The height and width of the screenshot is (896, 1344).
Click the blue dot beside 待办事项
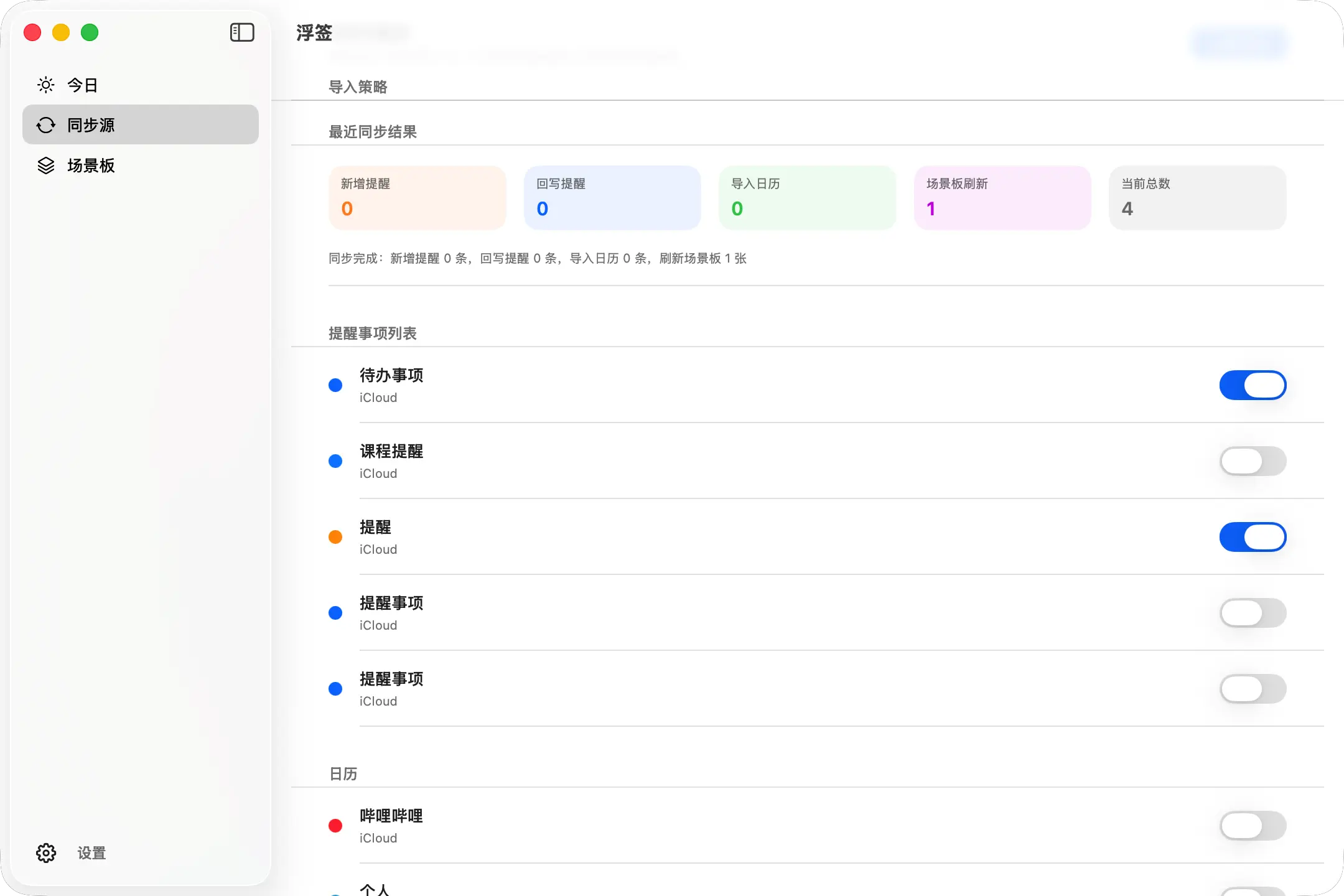[335, 385]
